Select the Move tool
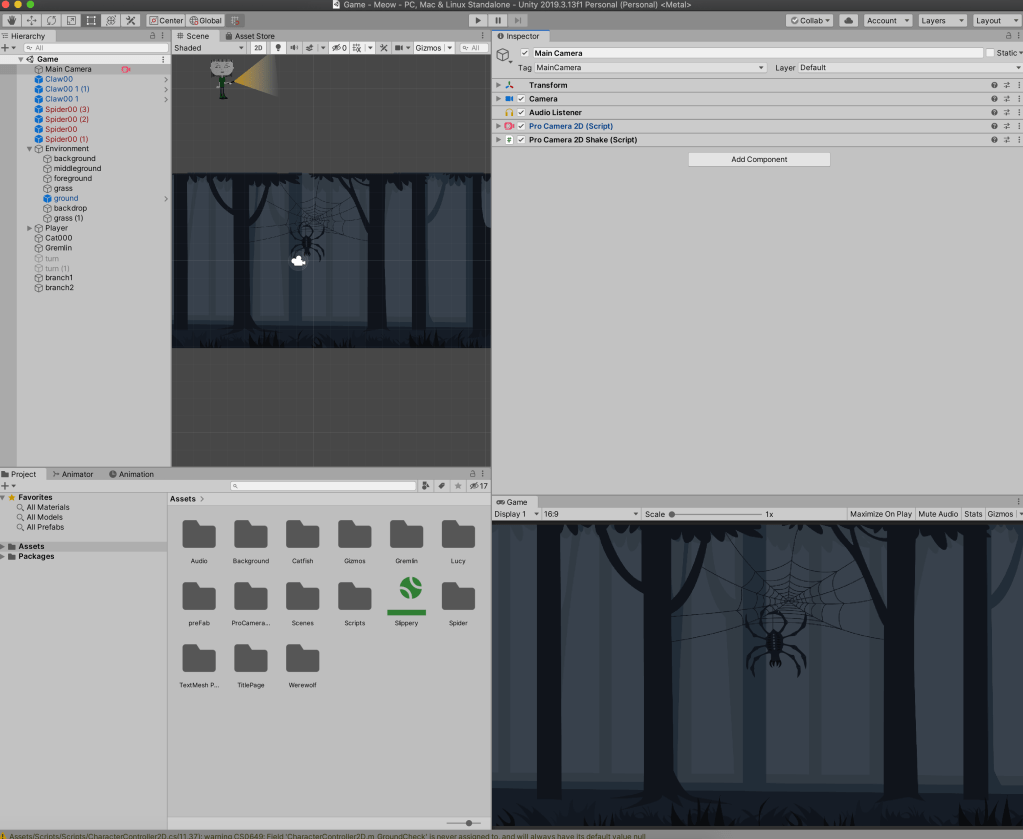 [x=31, y=20]
